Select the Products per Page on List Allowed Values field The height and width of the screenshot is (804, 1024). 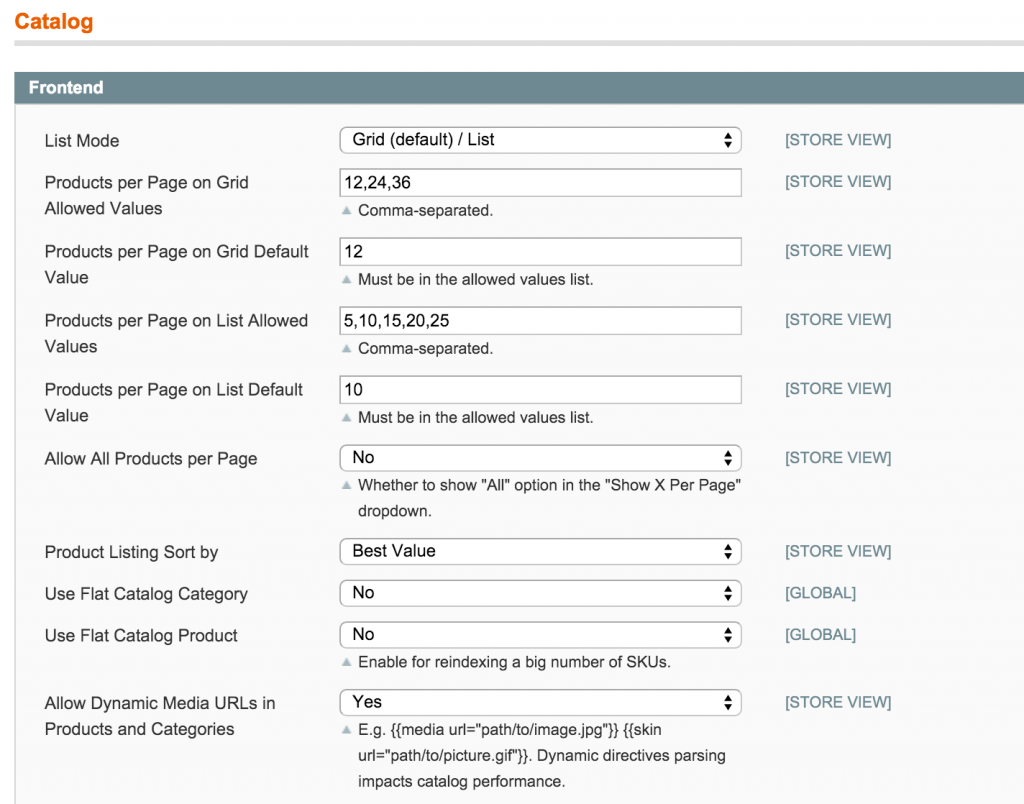(540, 320)
